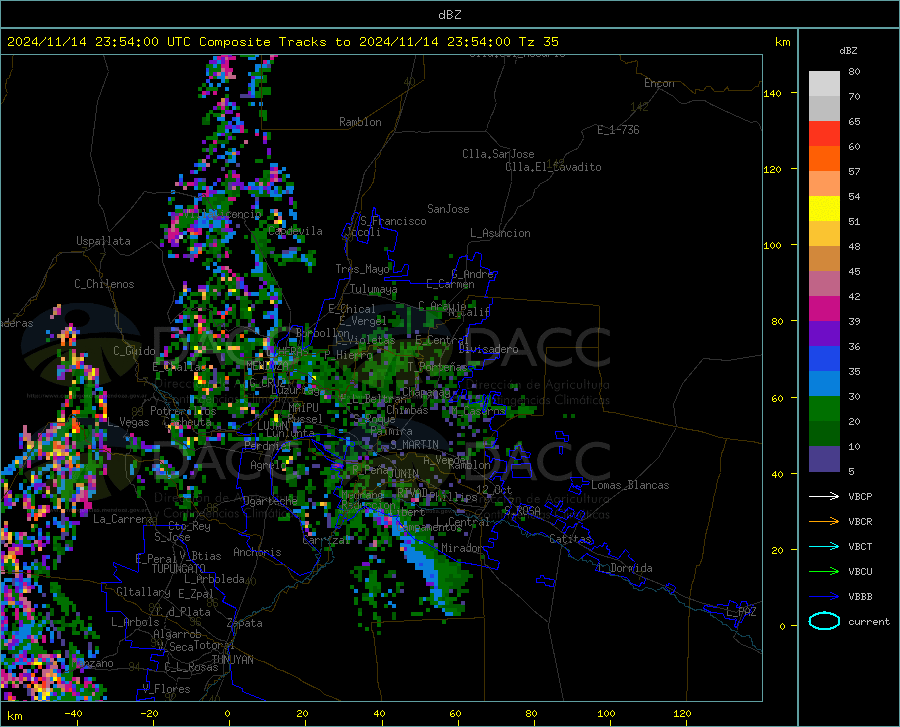Click the blue VBBB arrow legend icon
Screen dimensions: 900x727
pos(824,596)
